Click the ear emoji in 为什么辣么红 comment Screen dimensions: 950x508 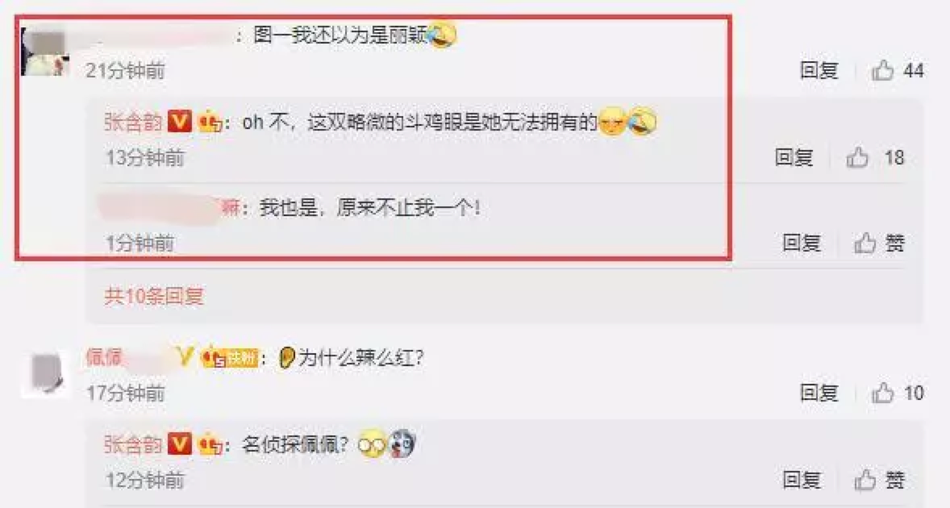pos(287,358)
